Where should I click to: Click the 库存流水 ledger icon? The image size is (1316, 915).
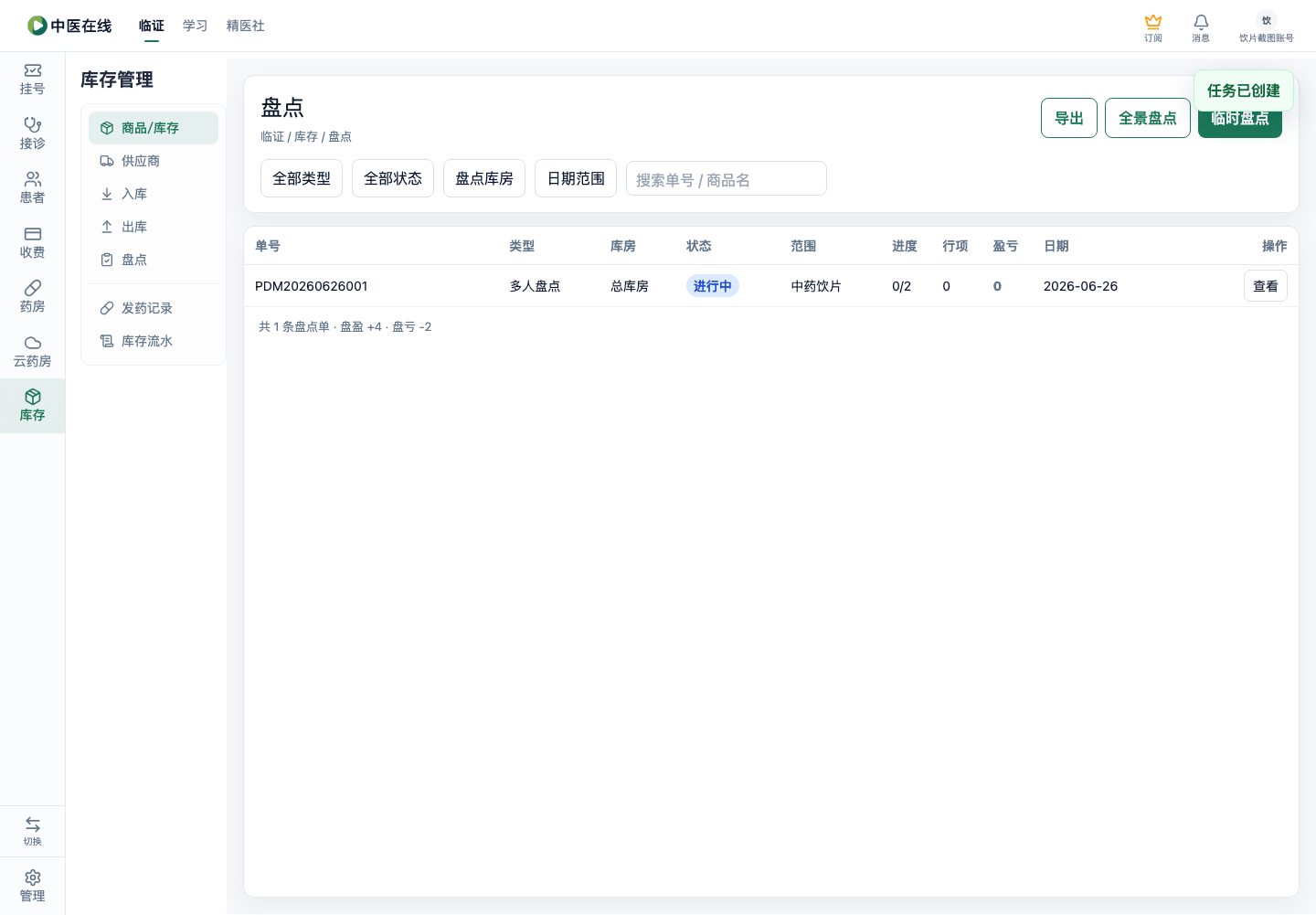coord(107,341)
